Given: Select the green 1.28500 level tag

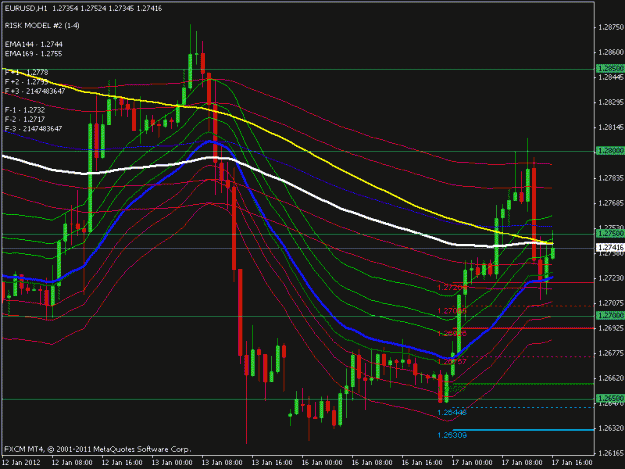Looking at the screenshot, I should click(610, 69).
